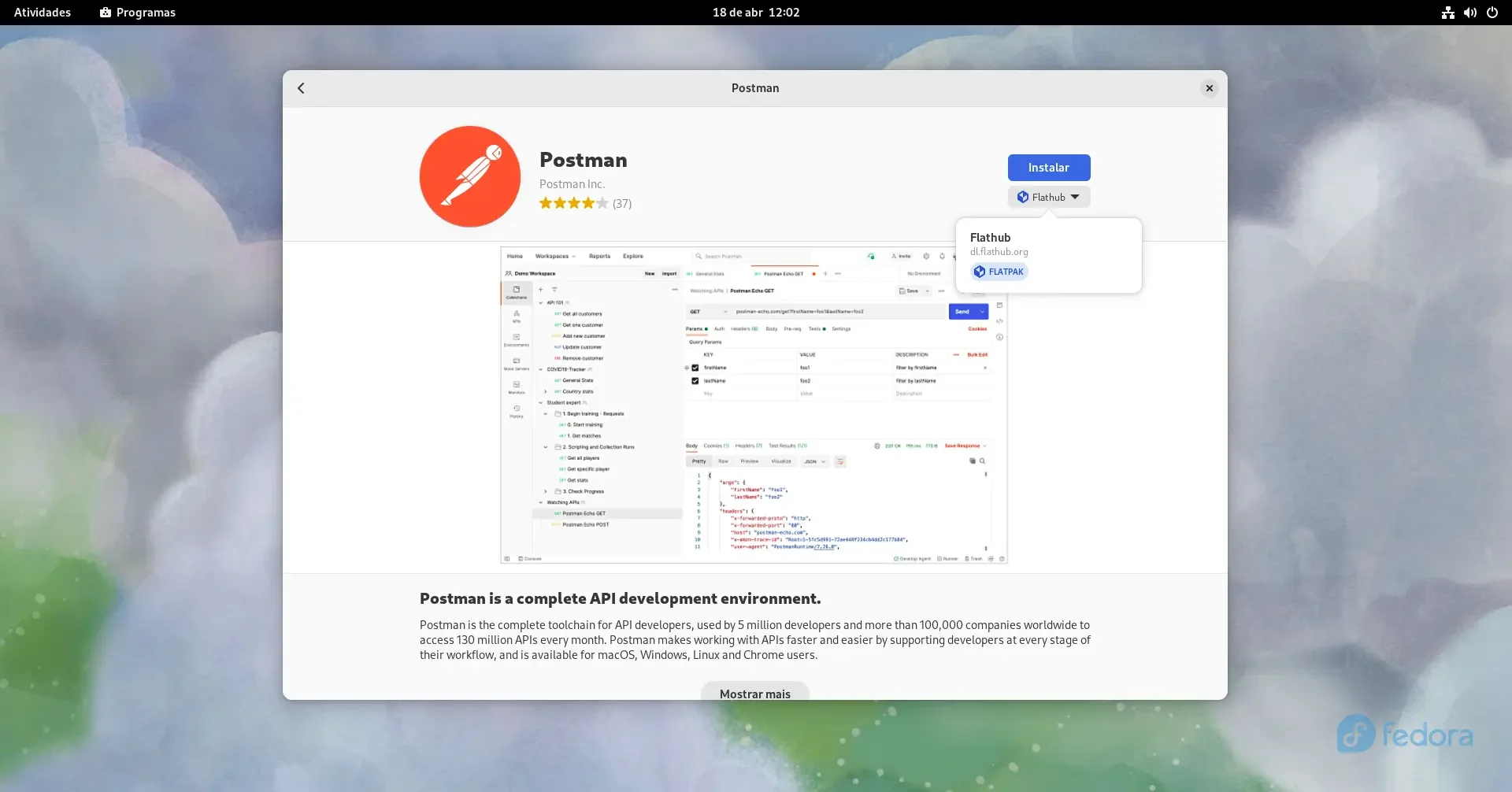
Task: Click the network status icon
Action: coord(1447,13)
